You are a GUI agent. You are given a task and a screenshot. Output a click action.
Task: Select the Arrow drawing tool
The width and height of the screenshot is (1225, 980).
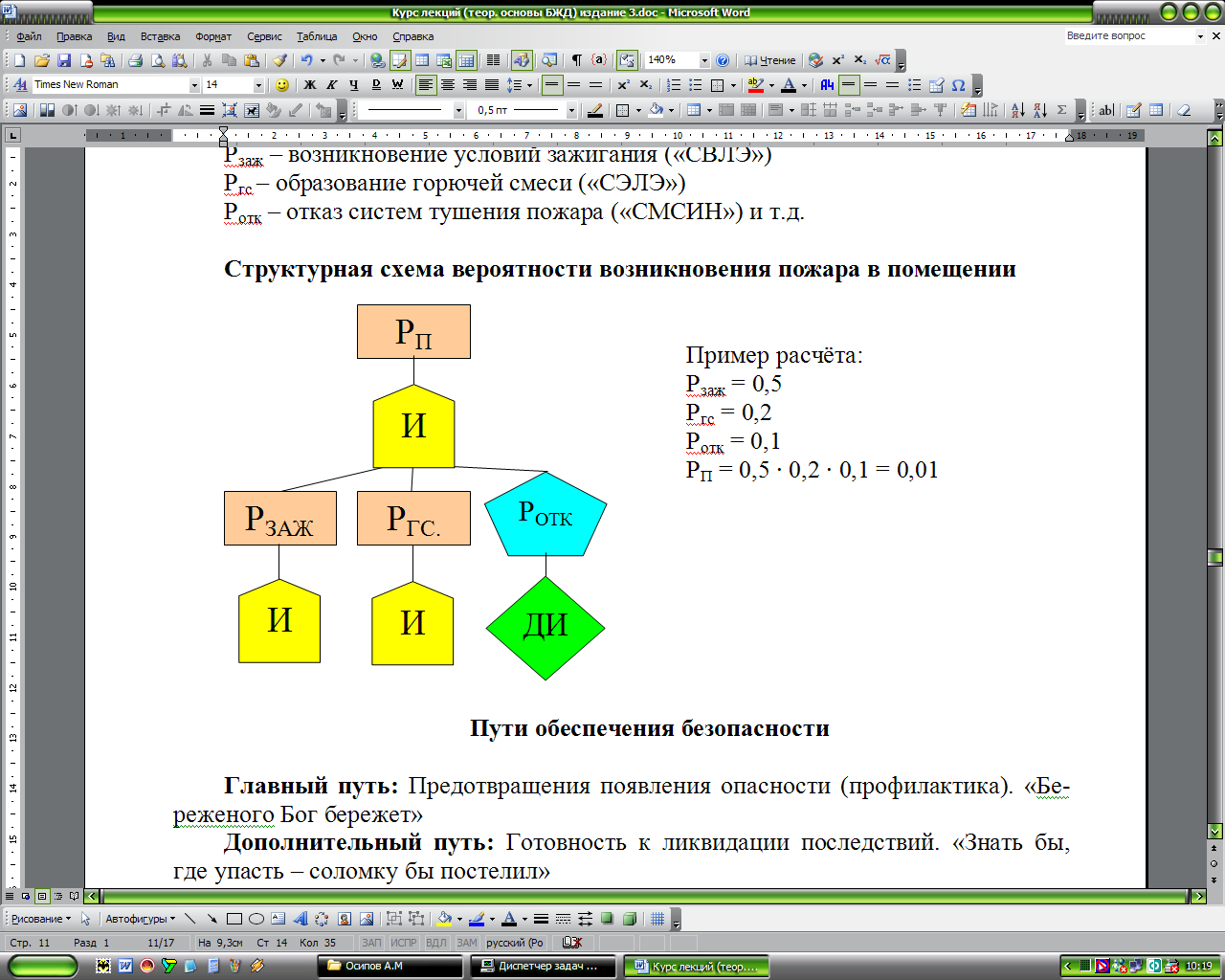[x=212, y=919]
